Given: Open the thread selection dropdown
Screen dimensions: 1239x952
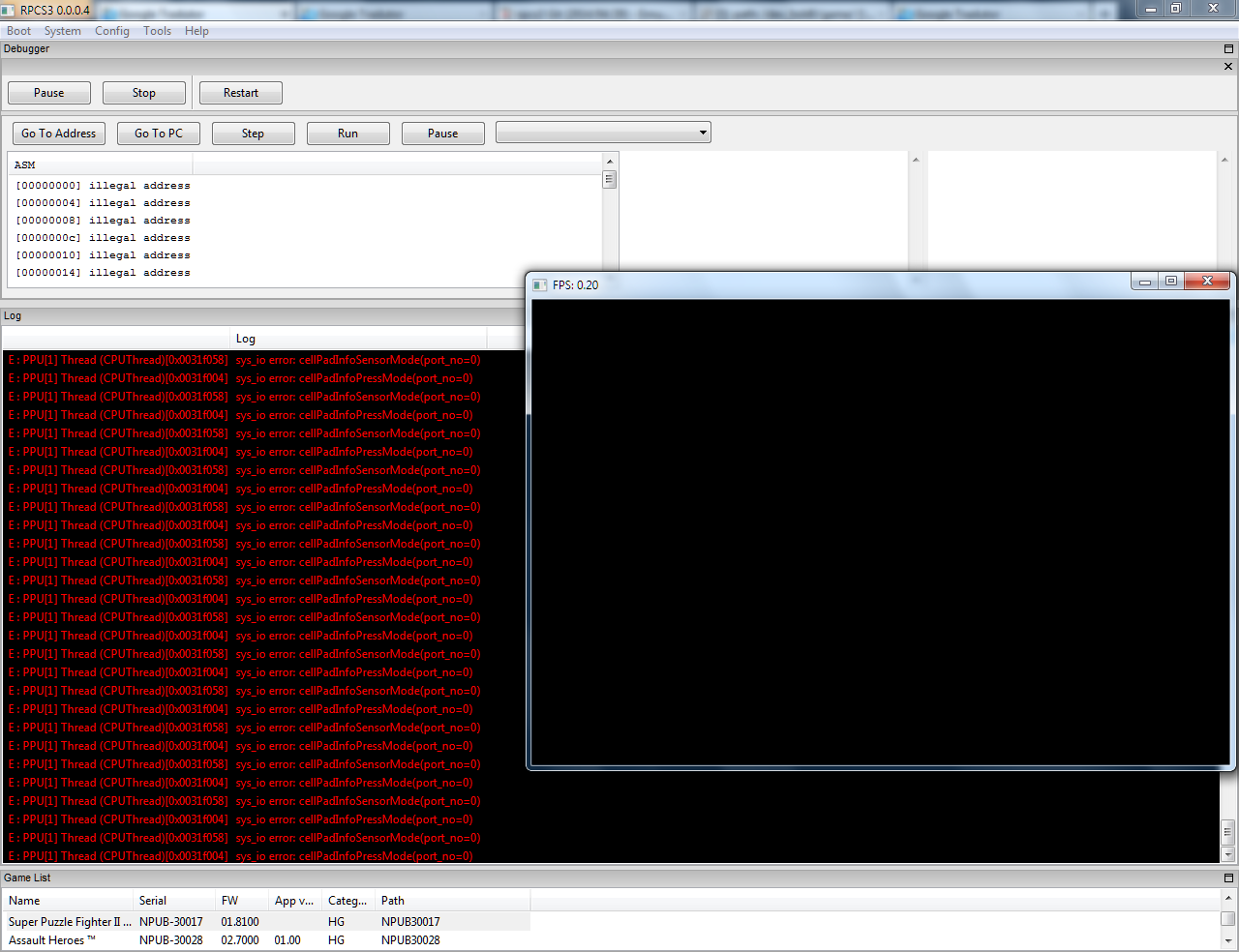Looking at the screenshot, I should point(603,133).
